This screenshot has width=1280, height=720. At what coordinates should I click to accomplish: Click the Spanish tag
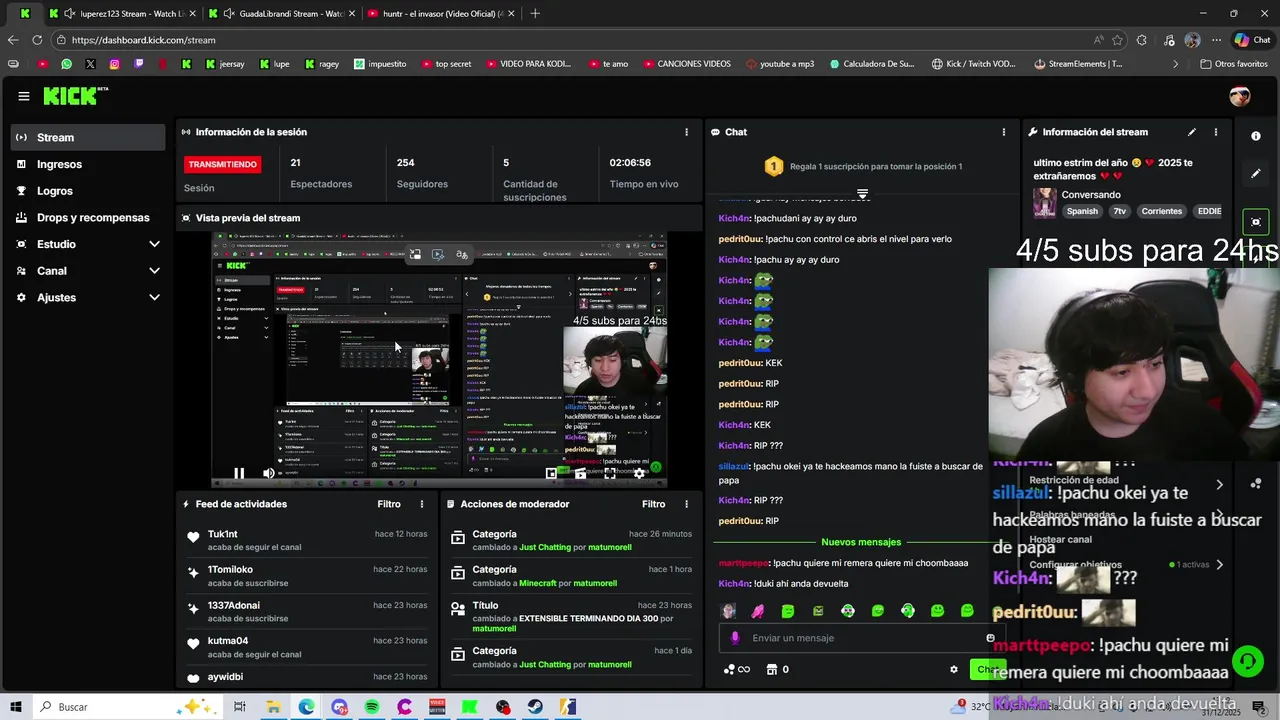(x=1082, y=211)
